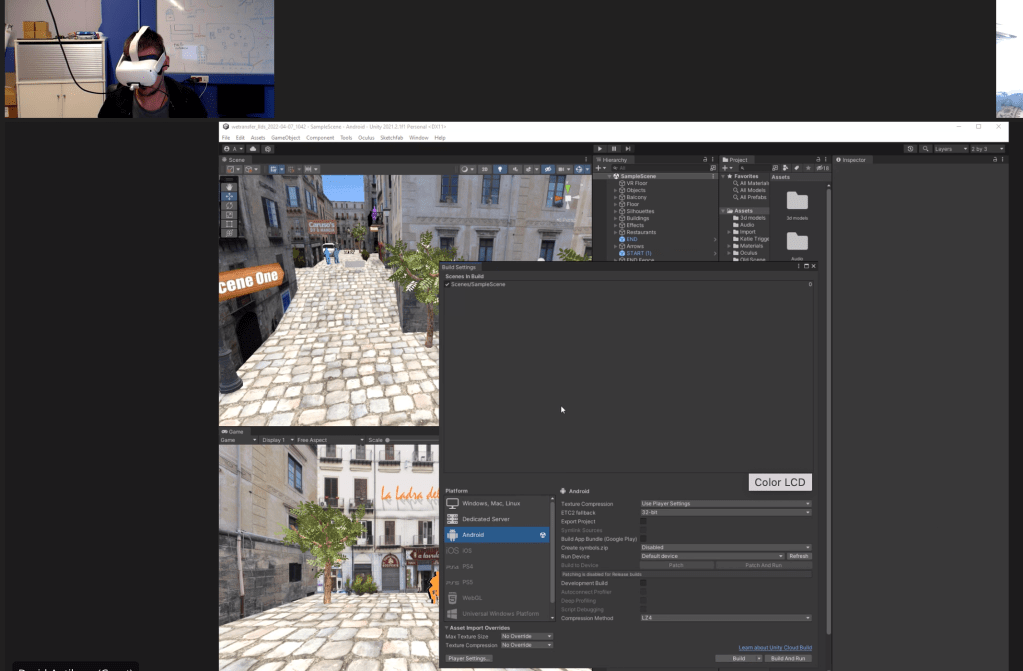The width and height of the screenshot is (1023, 671).
Task: Click the global search magnifier icon
Action: [923, 149]
